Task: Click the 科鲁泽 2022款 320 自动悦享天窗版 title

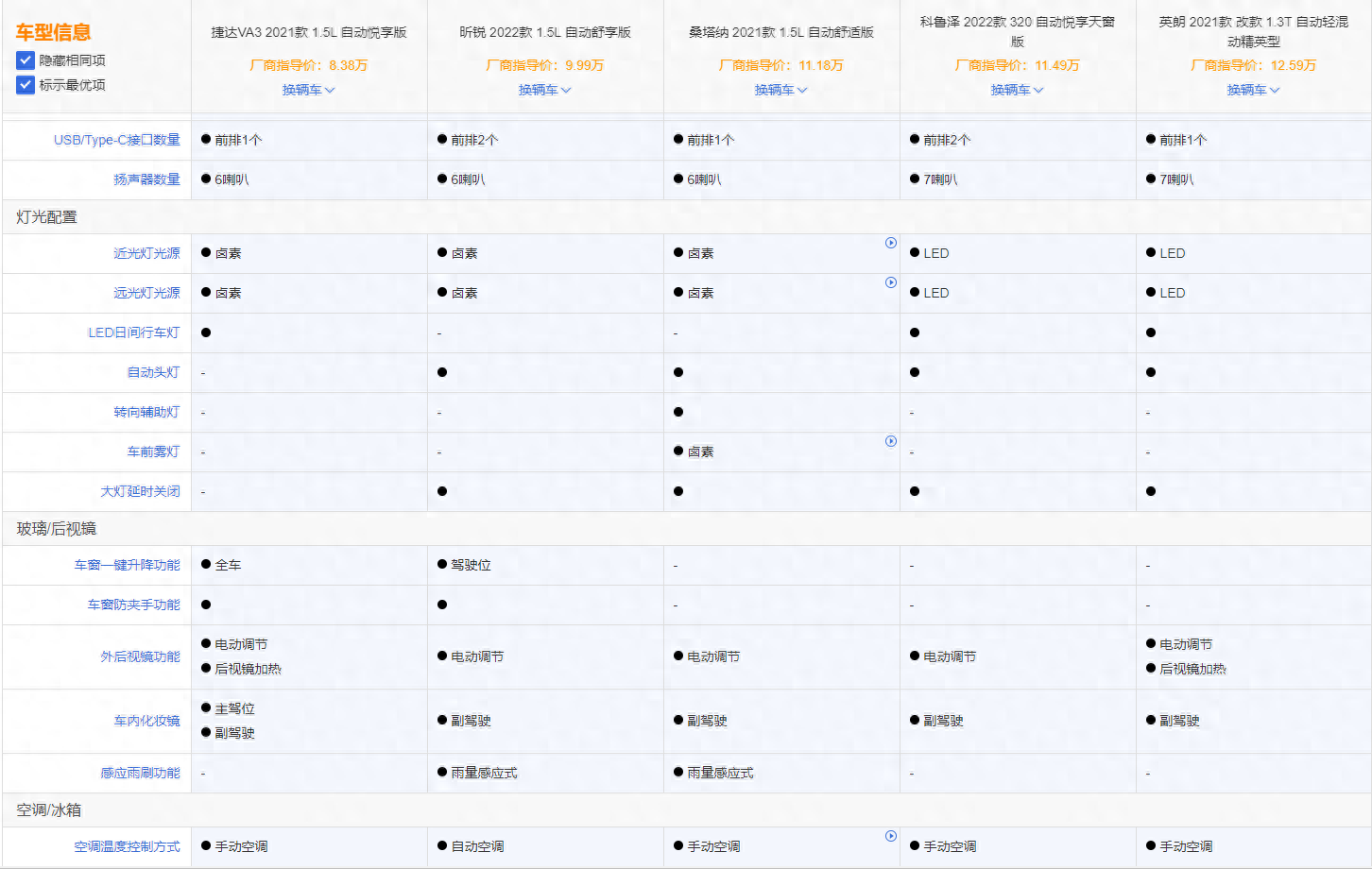Action: point(1018,31)
